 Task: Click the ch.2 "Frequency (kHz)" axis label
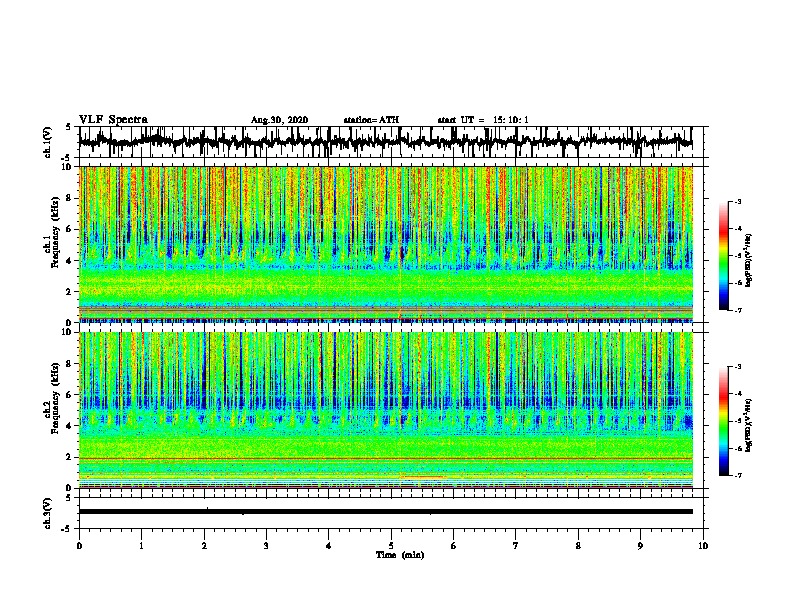(x=56, y=398)
